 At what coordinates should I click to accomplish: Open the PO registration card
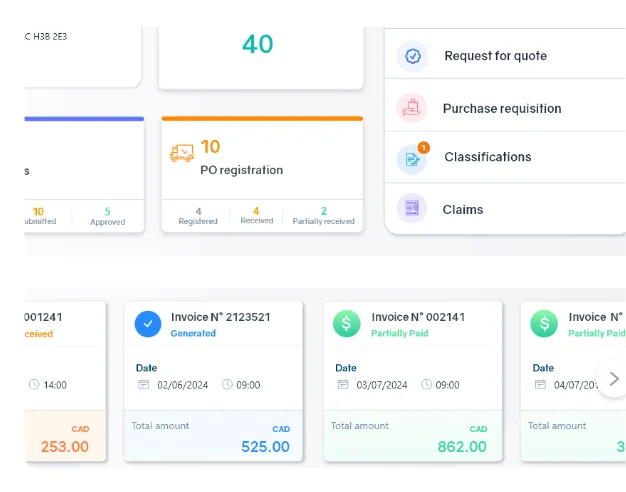coord(241,170)
